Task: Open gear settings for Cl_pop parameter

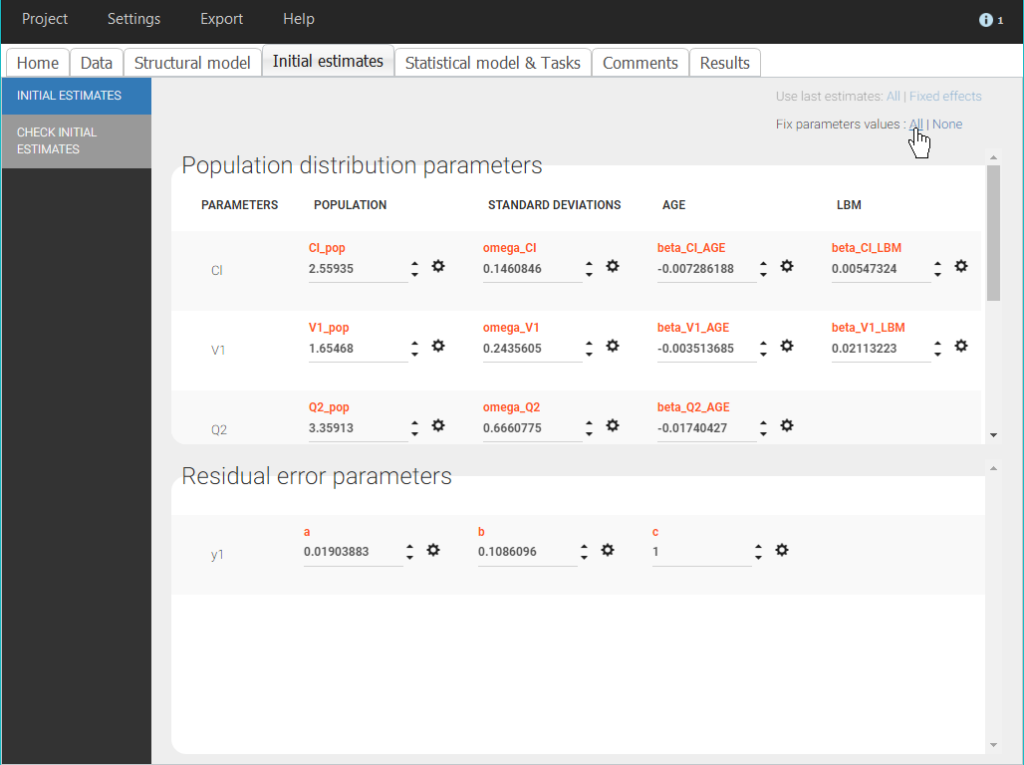Action: (438, 266)
